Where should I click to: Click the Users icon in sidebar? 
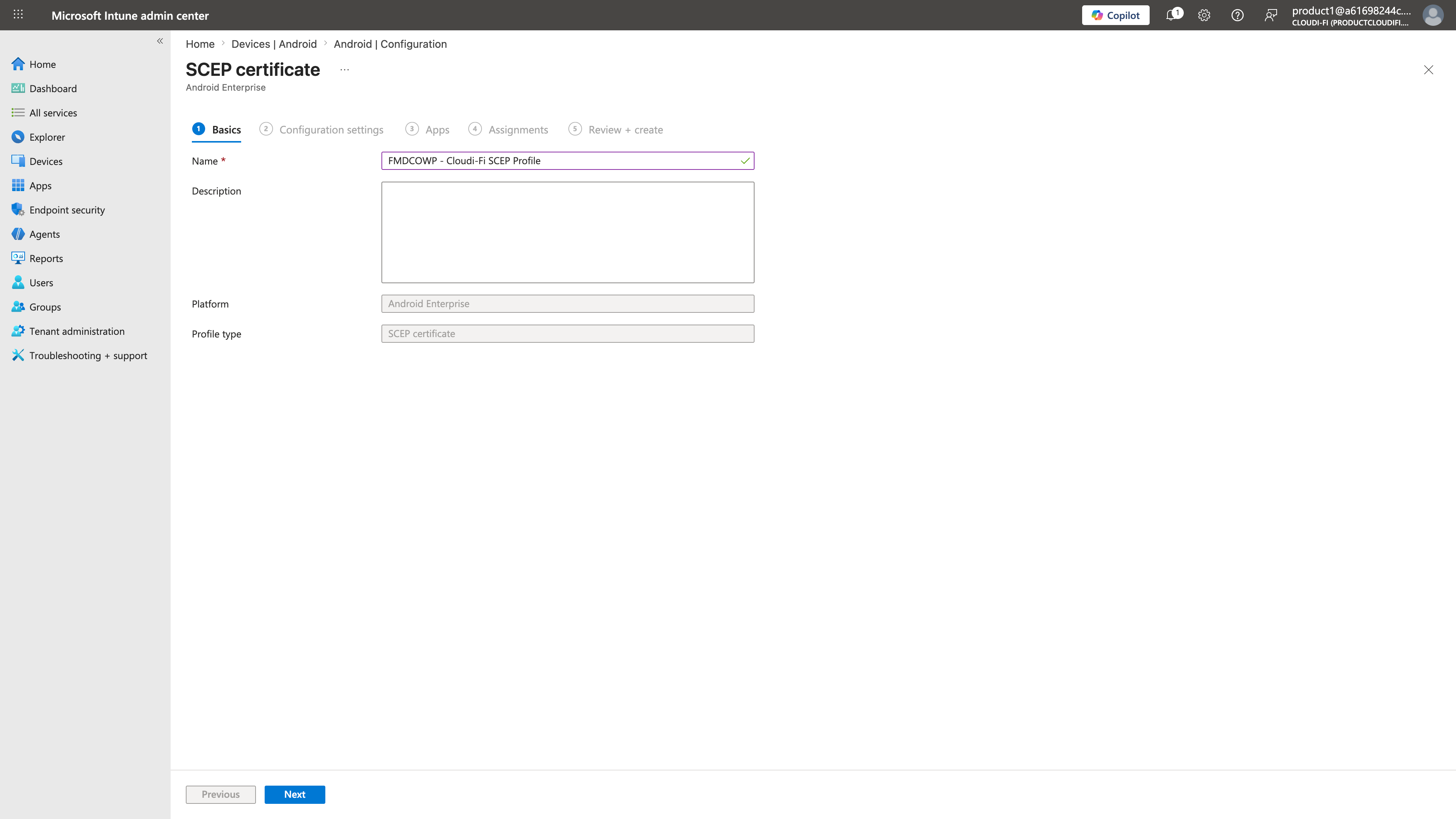click(x=18, y=282)
